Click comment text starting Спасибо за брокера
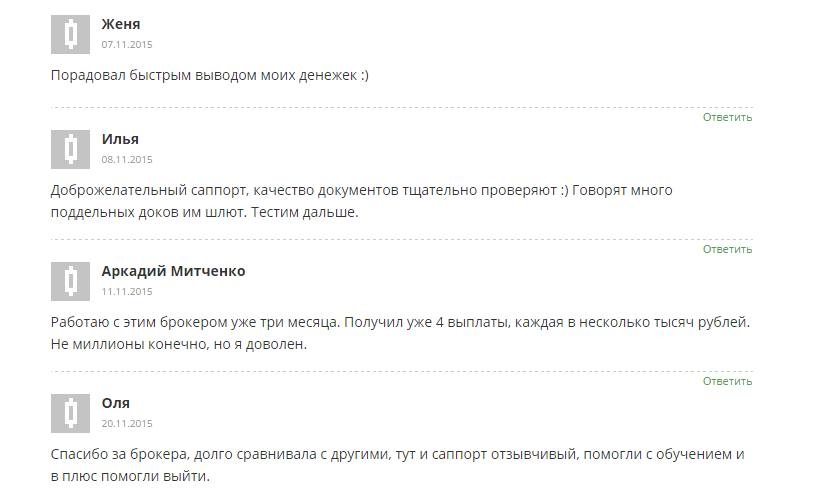 (398, 465)
